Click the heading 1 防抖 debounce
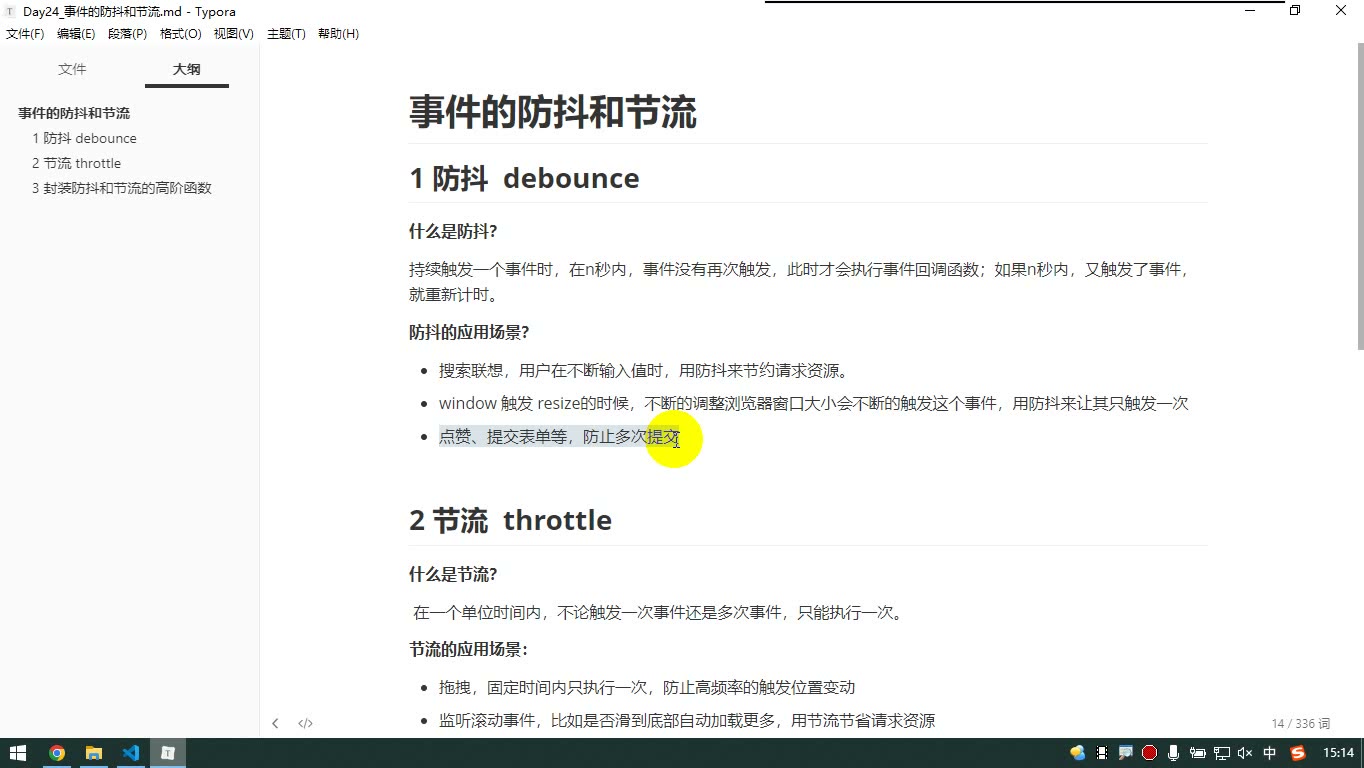This screenshot has height=768, width=1364. 524,178
